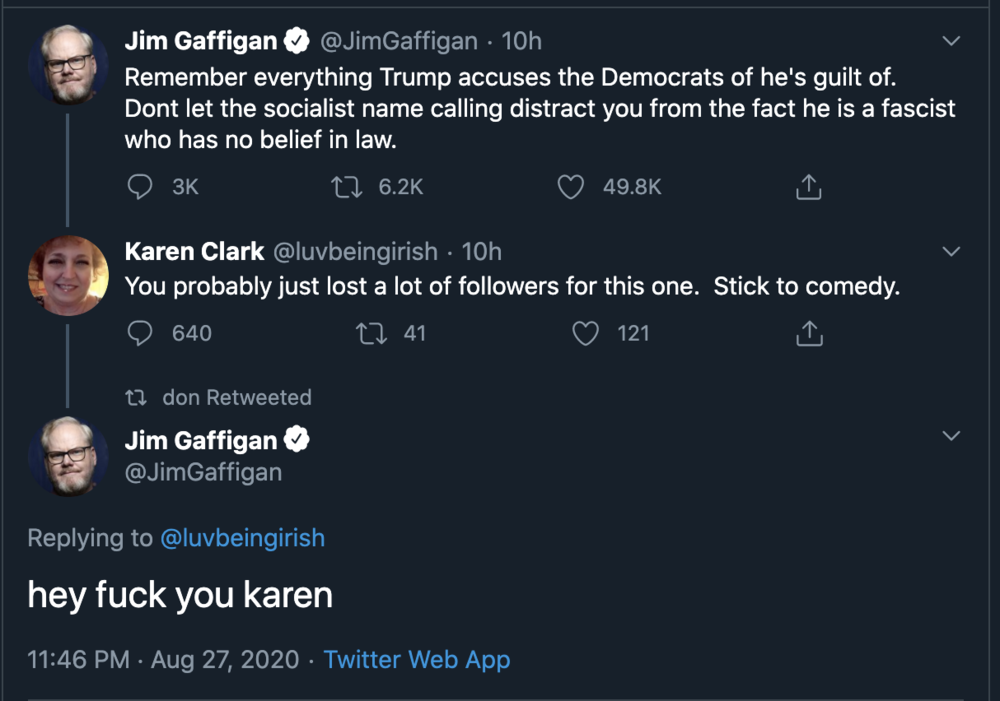The width and height of the screenshot is (1000, 701).
Task: Click the @JimGaffigan handle under main tweet
Action: pyautogui.click(x=203, y=472)
